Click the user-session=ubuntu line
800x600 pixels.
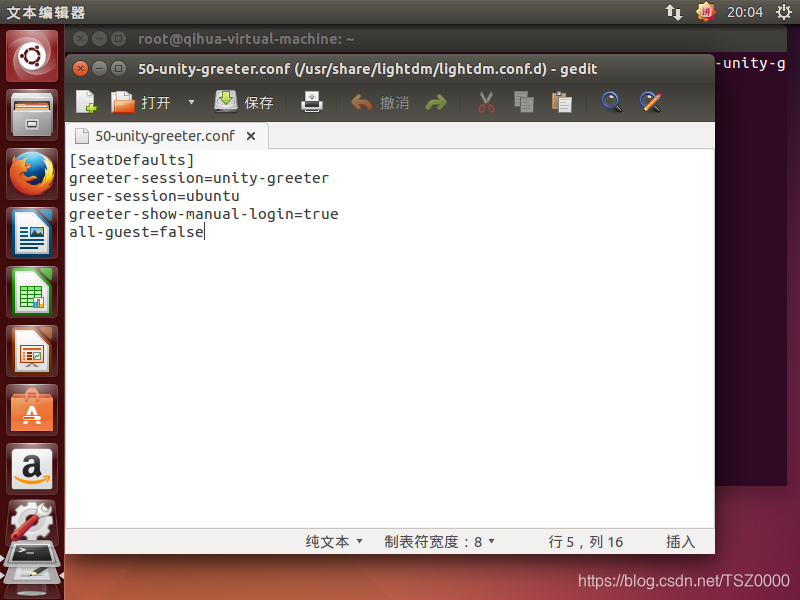point(154,196)
